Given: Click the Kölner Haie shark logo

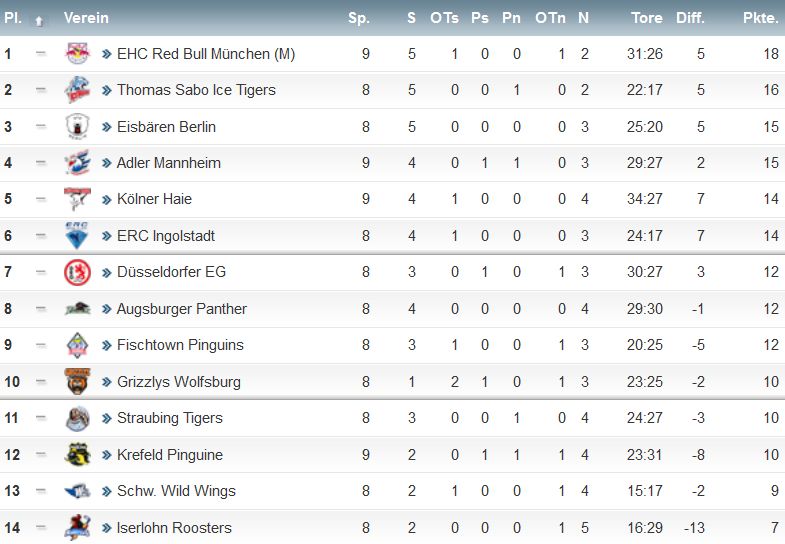Looking at the screenshot, I should pos(77,199).
